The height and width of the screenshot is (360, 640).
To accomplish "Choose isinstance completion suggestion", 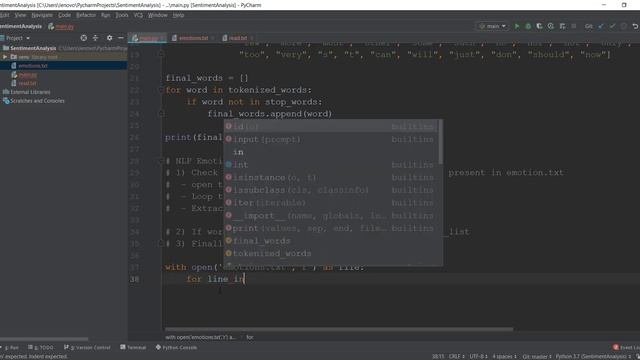I will pos(330,177).
